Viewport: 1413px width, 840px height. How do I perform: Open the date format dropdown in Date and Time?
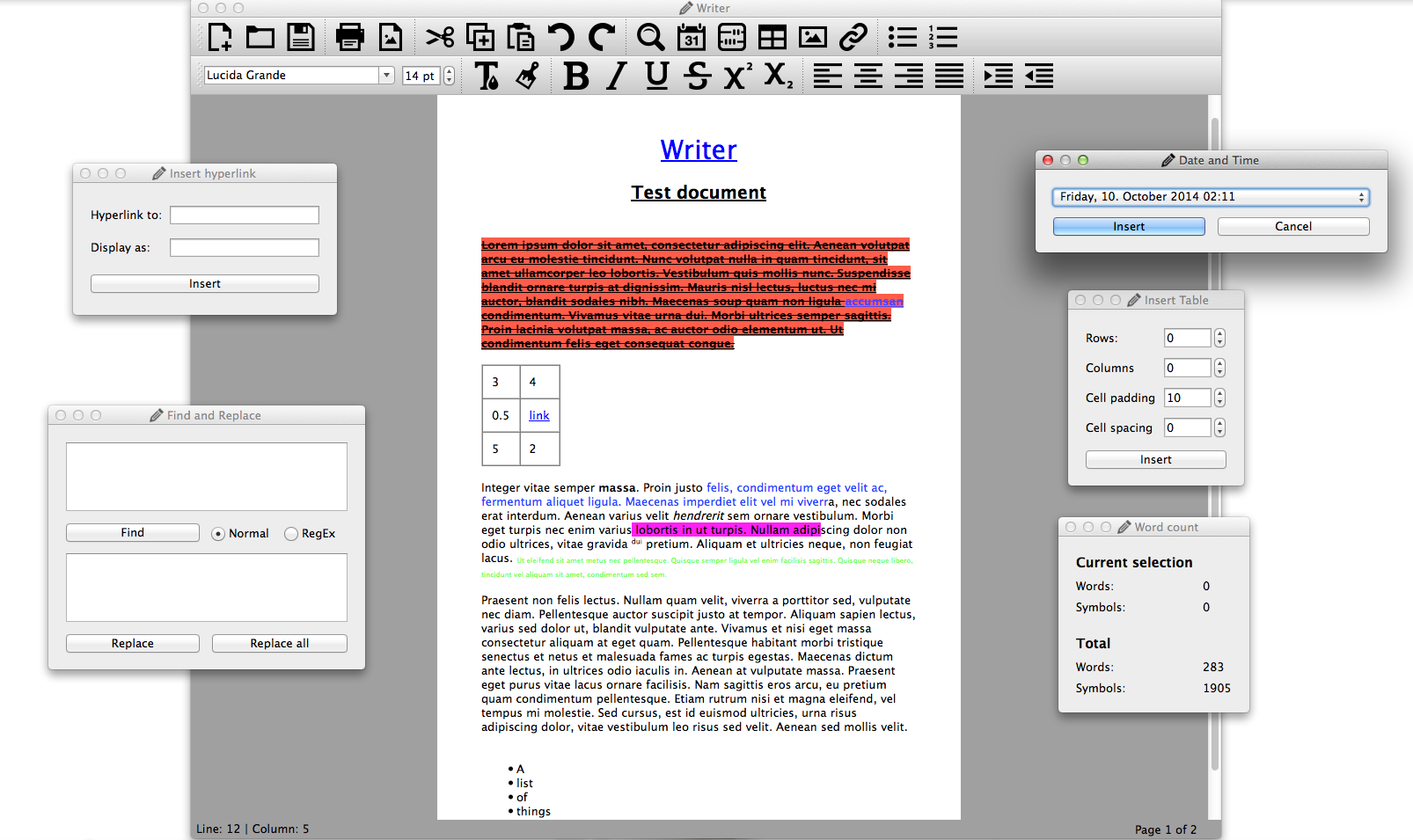pyautogui.click(x=1211, y=197)
